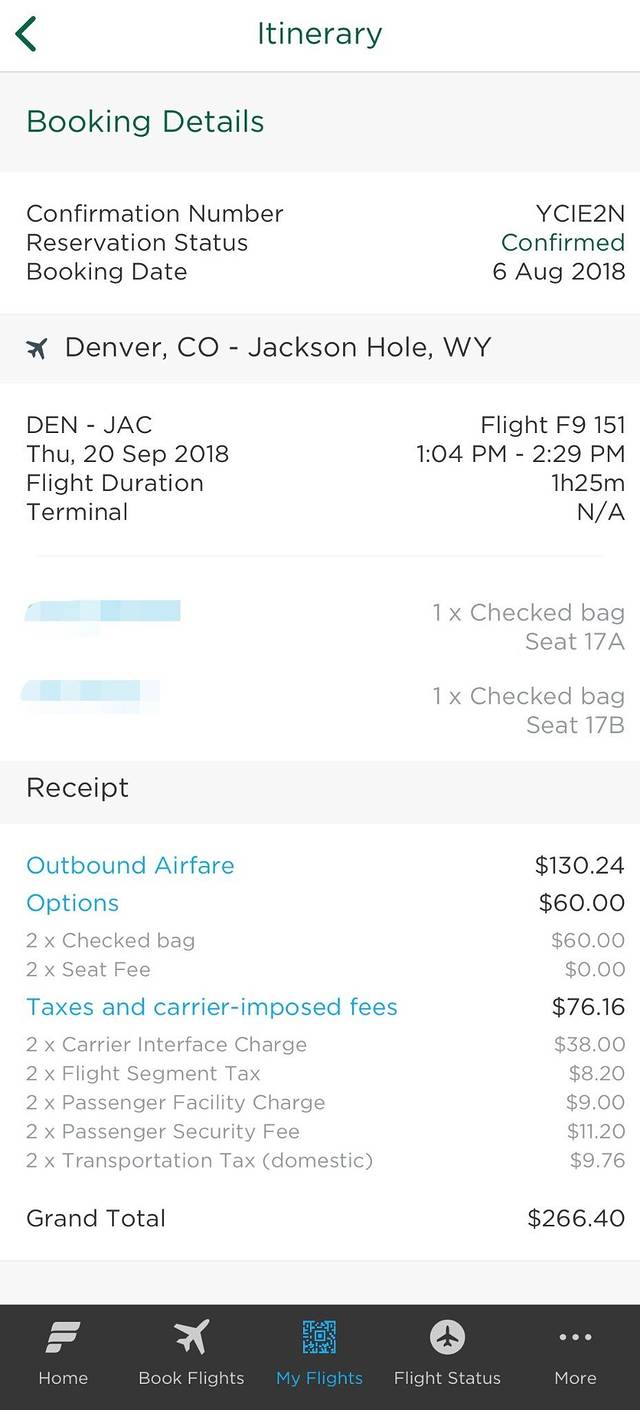The width and height of the screenshot is (640, 1410).
Task: Open My Flights QR code icon
Action: [319, 1337]
